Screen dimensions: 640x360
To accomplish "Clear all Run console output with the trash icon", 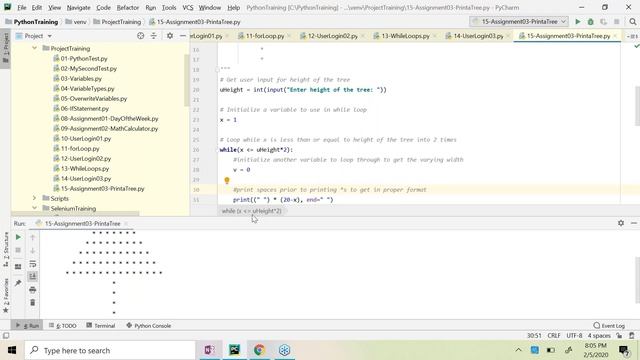I will tap(33, 302).
